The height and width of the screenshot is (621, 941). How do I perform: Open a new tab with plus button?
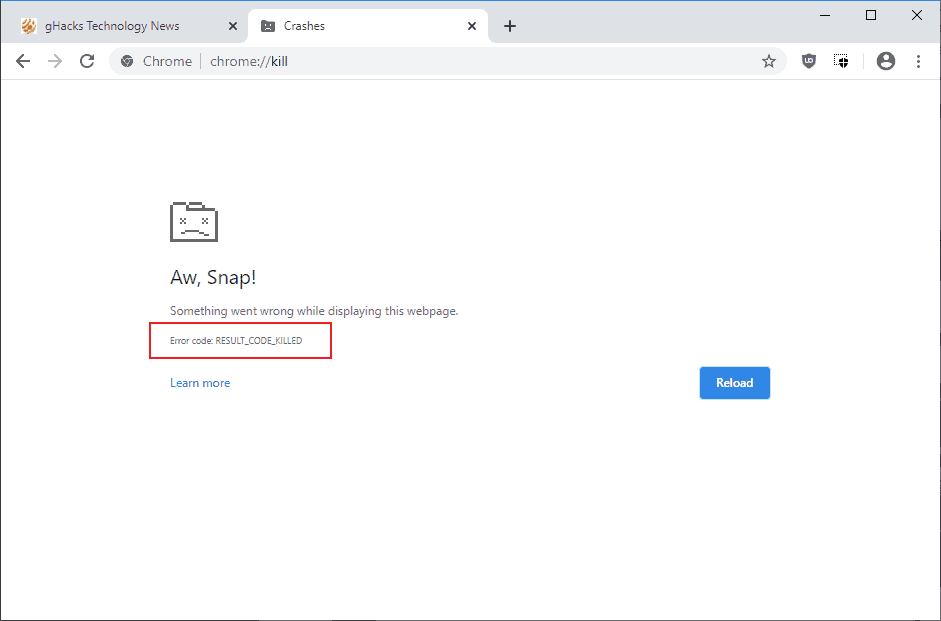click(x=510, y=26)
